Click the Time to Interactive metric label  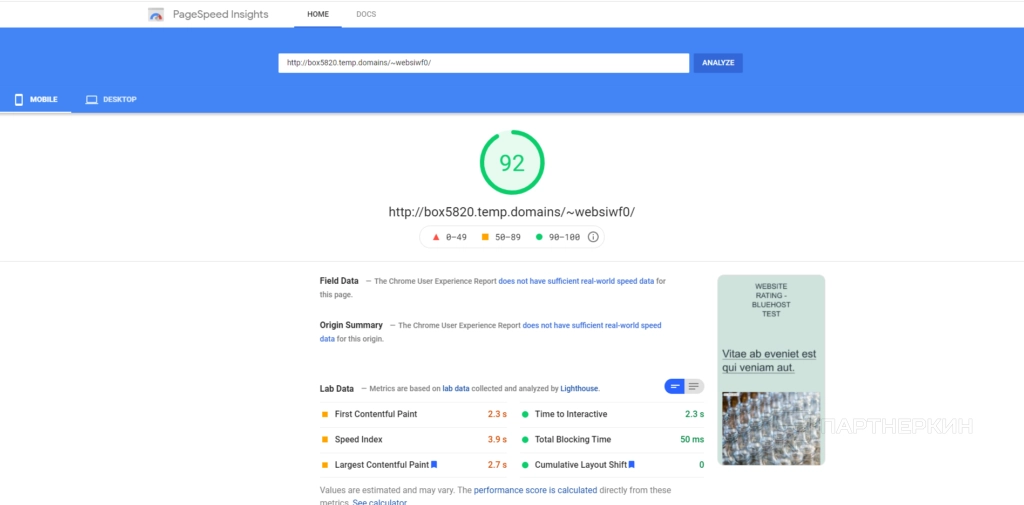tap(571, 414)
